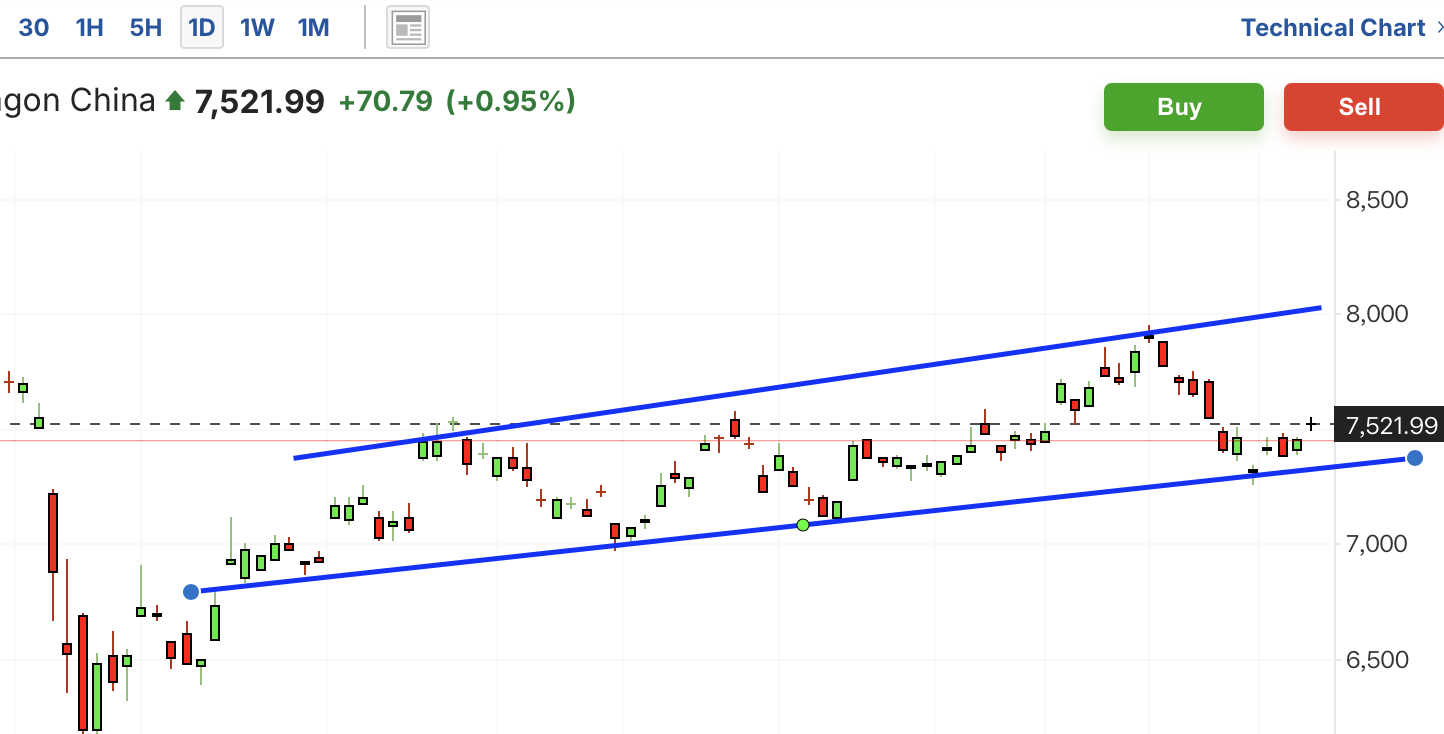Screen dimensions: 1444x734
Task: Click the upper blue channel trendline
Action: 808,383
